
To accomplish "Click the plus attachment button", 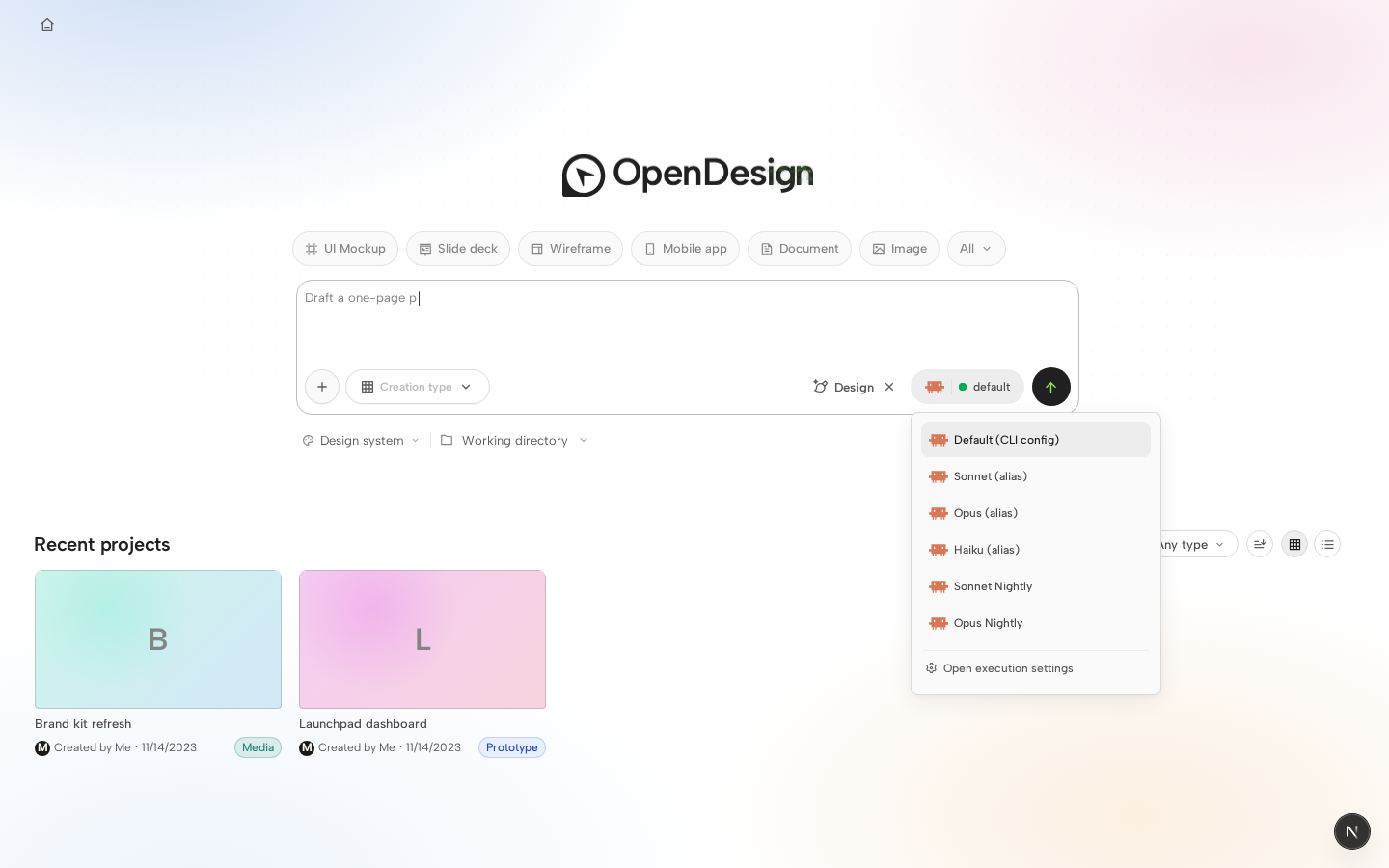I will click(322, 387).
